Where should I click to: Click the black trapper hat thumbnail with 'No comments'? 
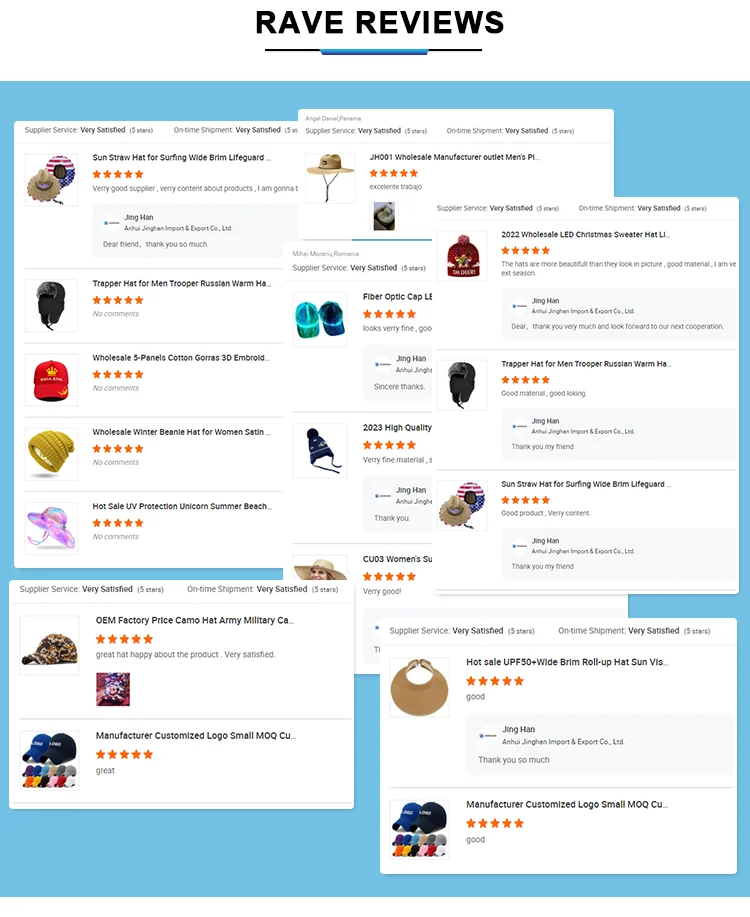click(x=51, y=306)
